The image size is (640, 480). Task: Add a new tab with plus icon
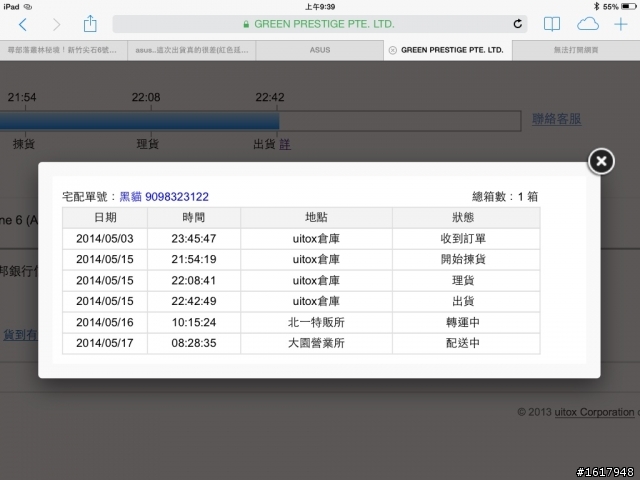[x=620, y=24]
